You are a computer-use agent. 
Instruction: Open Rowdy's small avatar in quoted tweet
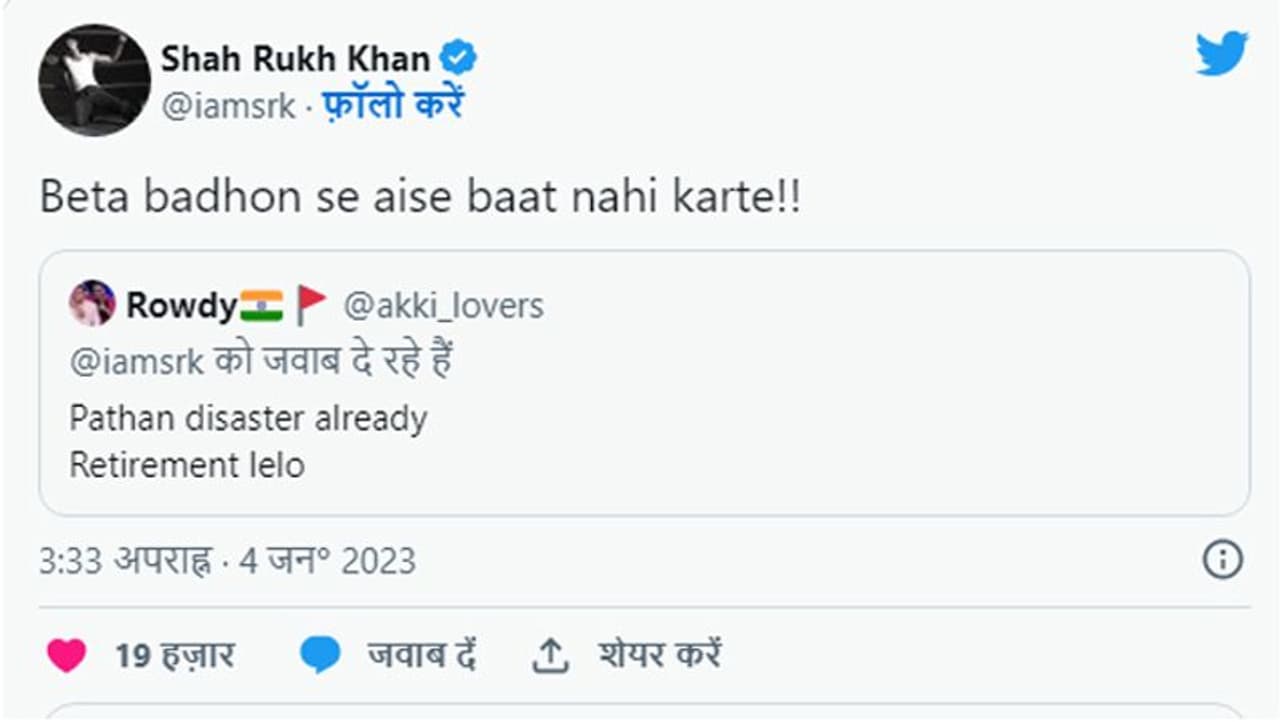click(92, 303)
